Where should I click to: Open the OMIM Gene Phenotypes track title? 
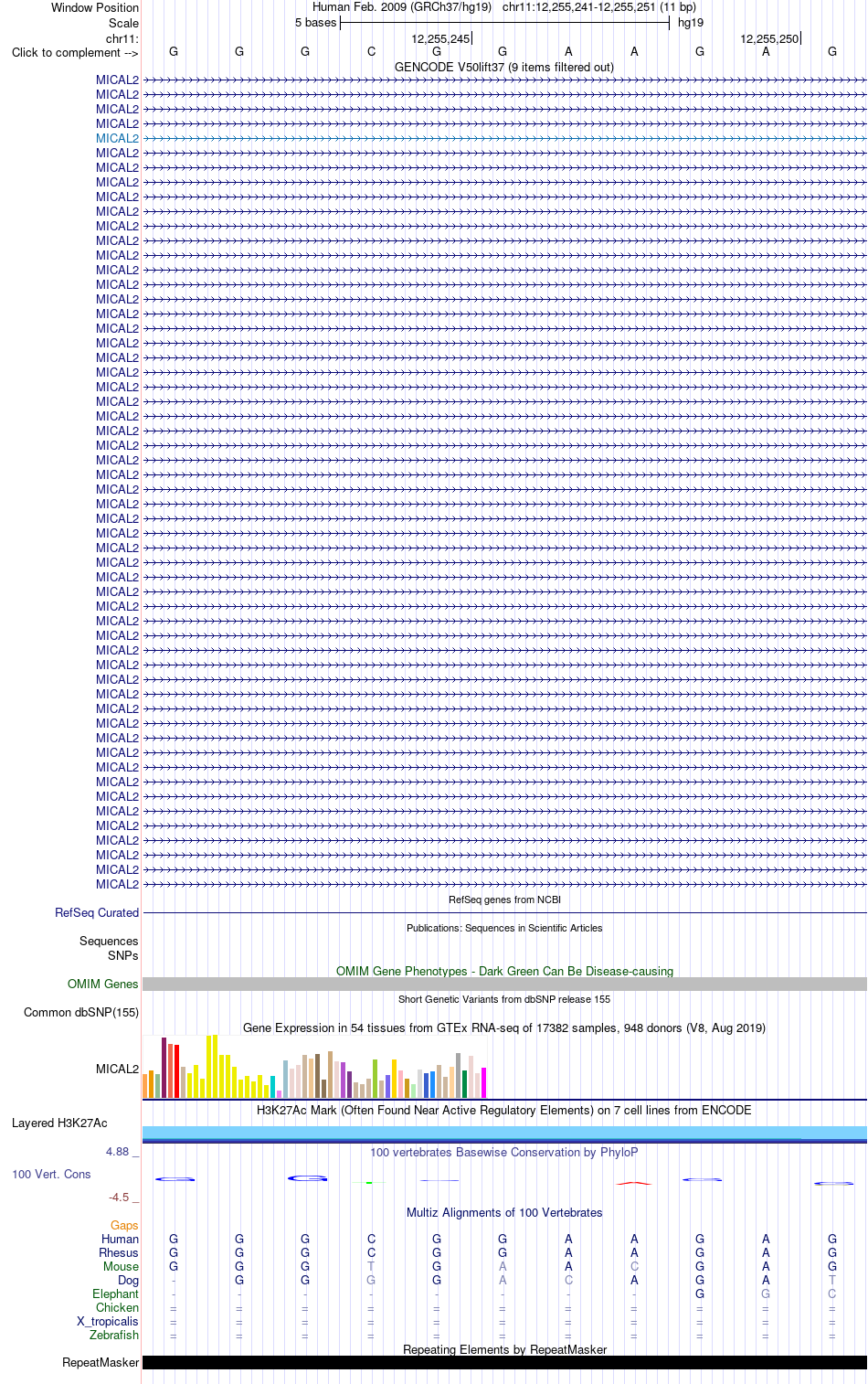point(504,971)
